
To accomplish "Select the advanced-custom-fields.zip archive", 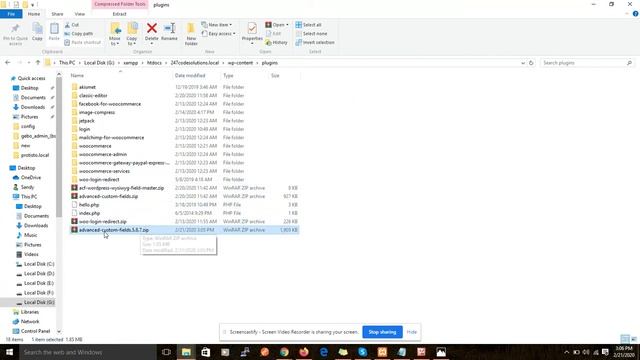I will [x=109, y=196].
